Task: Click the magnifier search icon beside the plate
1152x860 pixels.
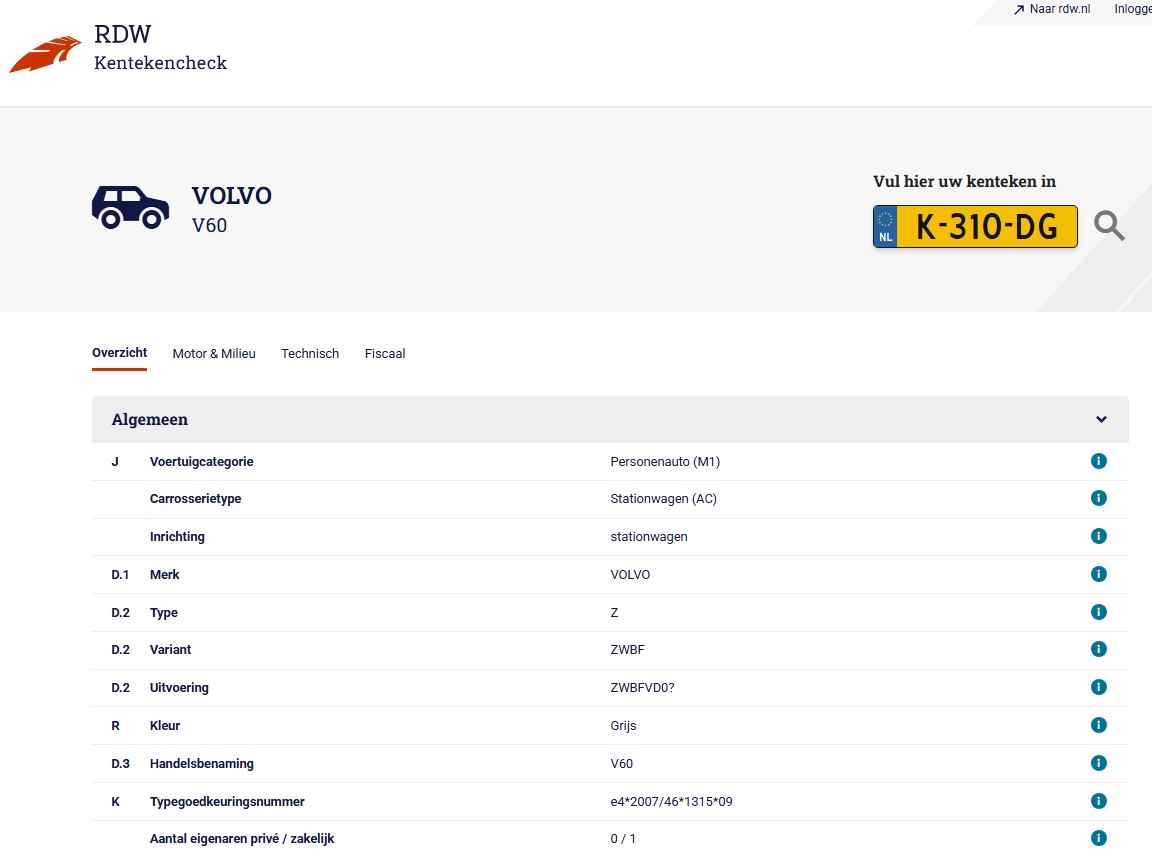Action: click(1109, 226)
